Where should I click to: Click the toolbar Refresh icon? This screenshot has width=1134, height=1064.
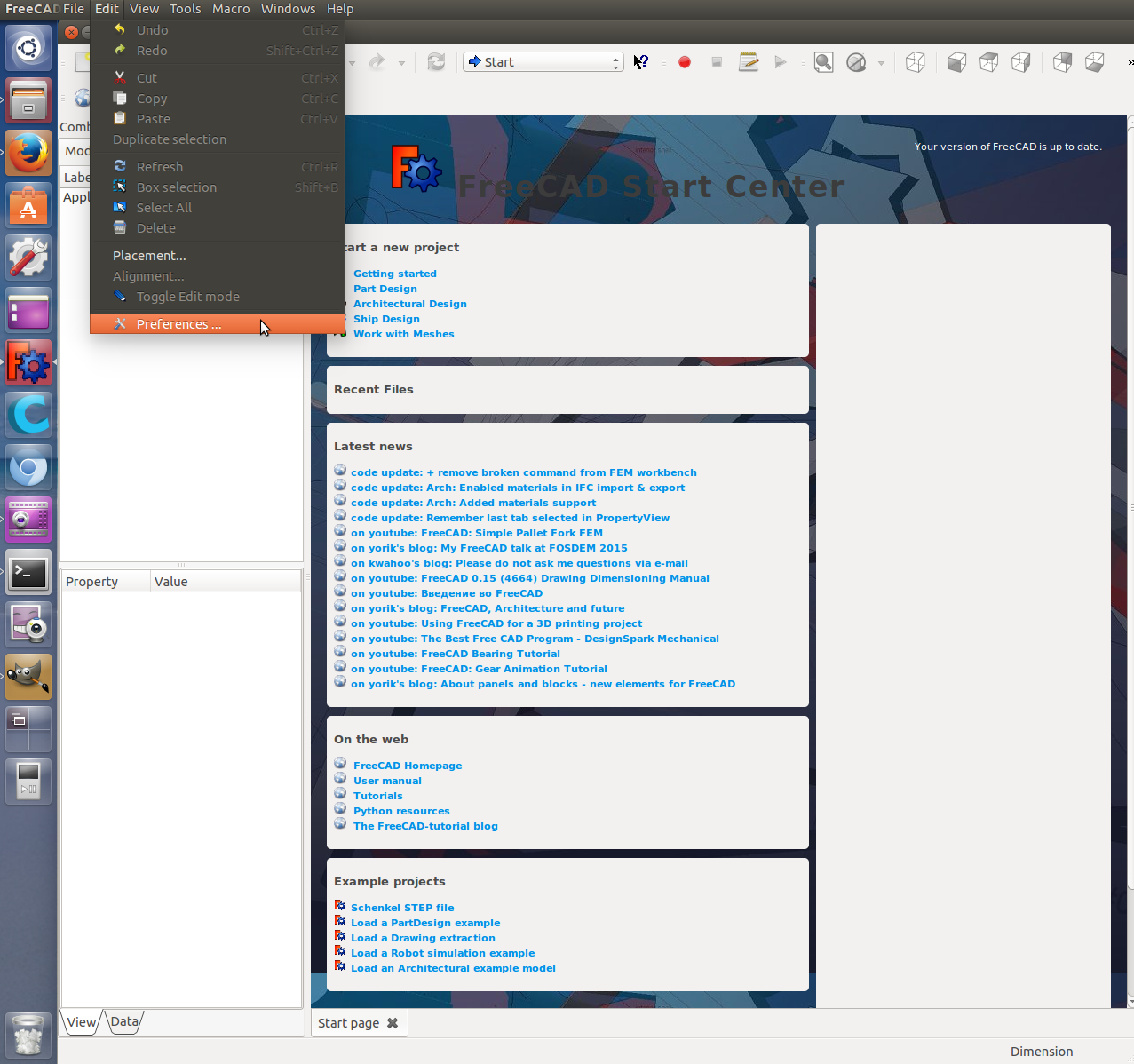[x=436, y=62]
